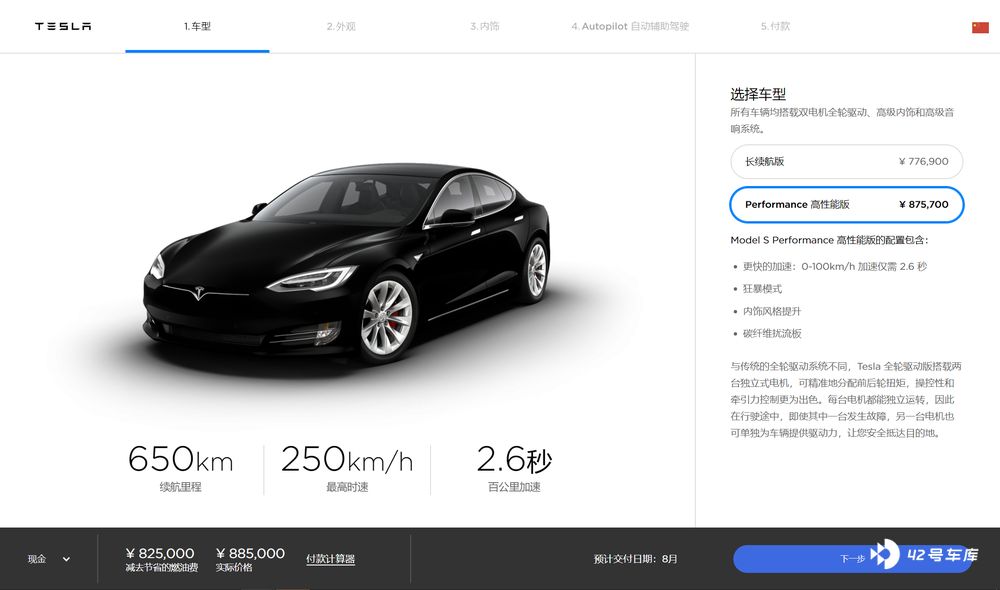
Task: Go to the 5.付款 tab
Action: pos(775,27)
